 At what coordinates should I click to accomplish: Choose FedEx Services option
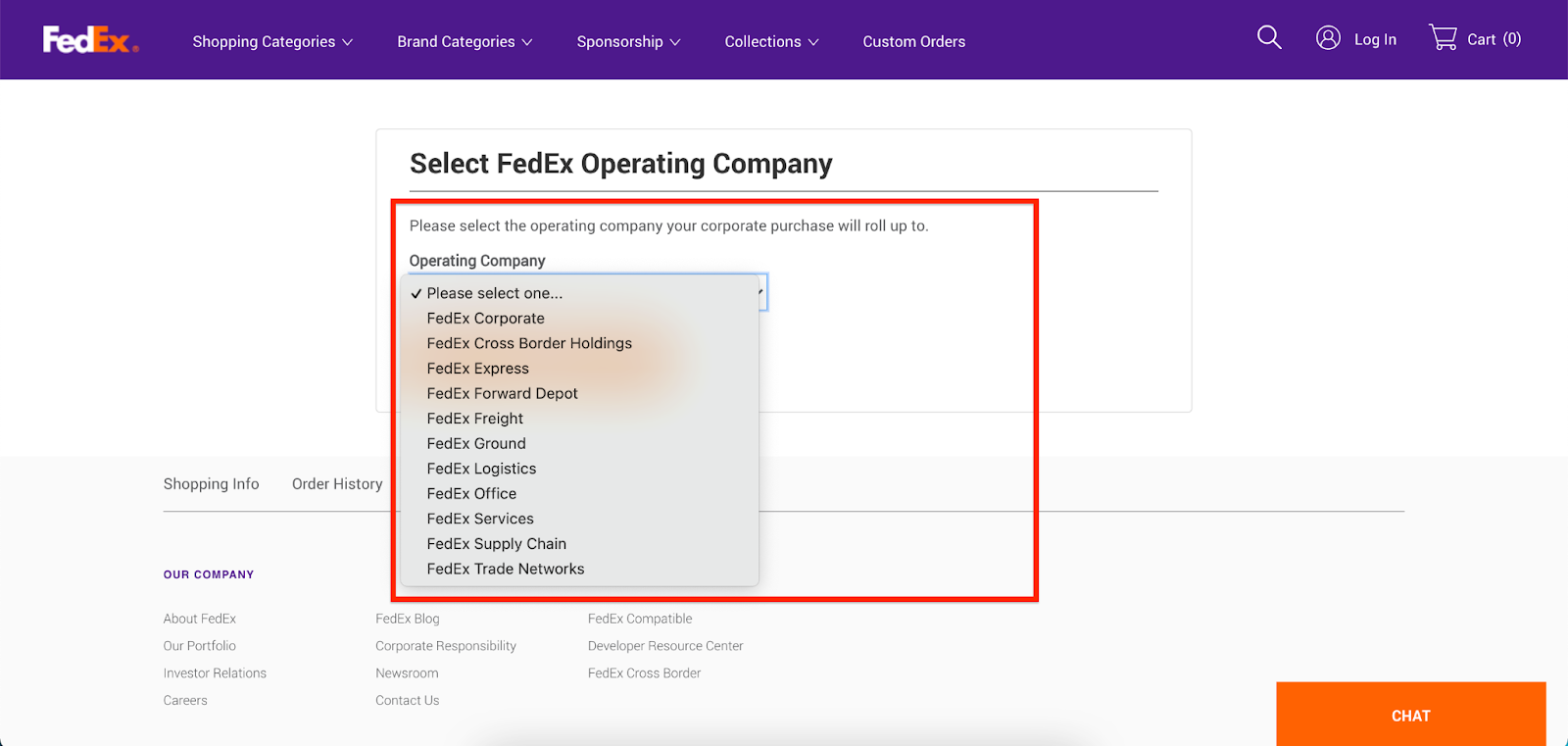click(580, 519)
